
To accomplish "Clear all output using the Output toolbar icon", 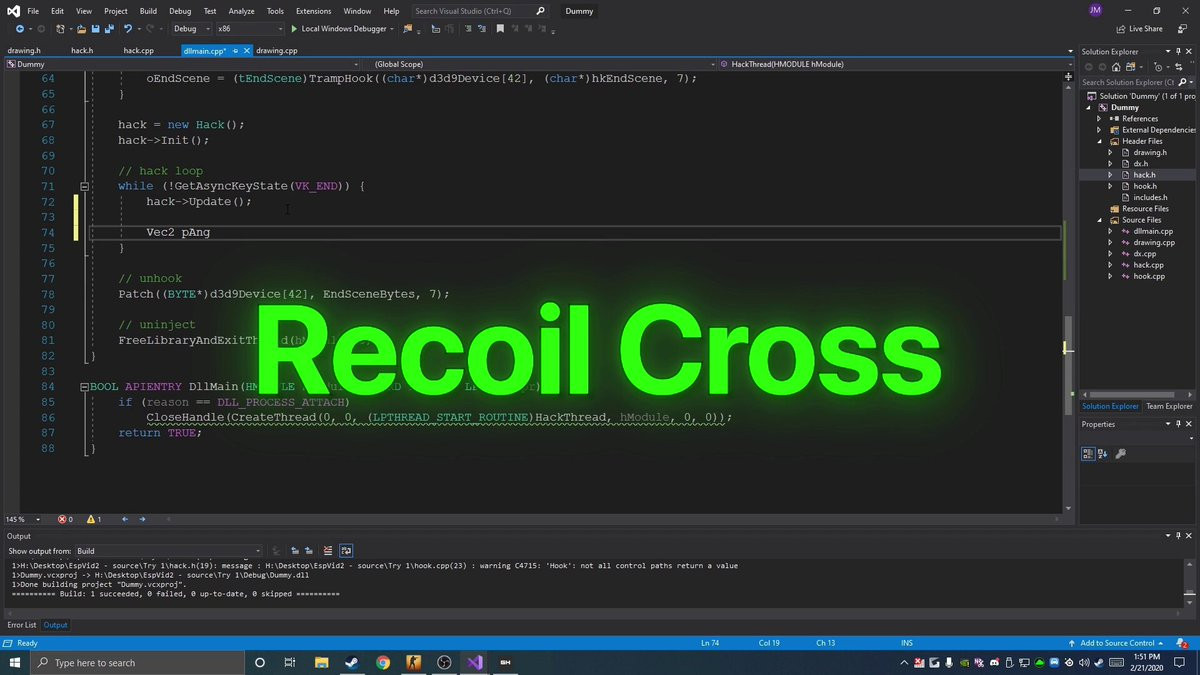I will tap(328, 551).
